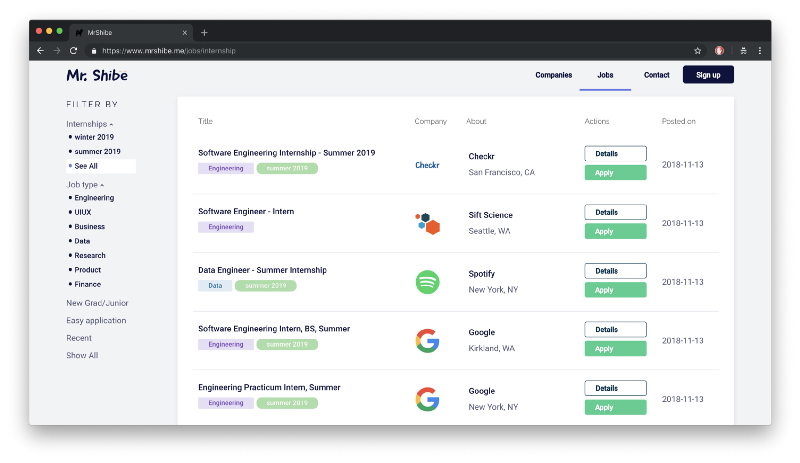Open the Chrome three-dot menu
The image size is (800, 463).
tap(760, 51)
